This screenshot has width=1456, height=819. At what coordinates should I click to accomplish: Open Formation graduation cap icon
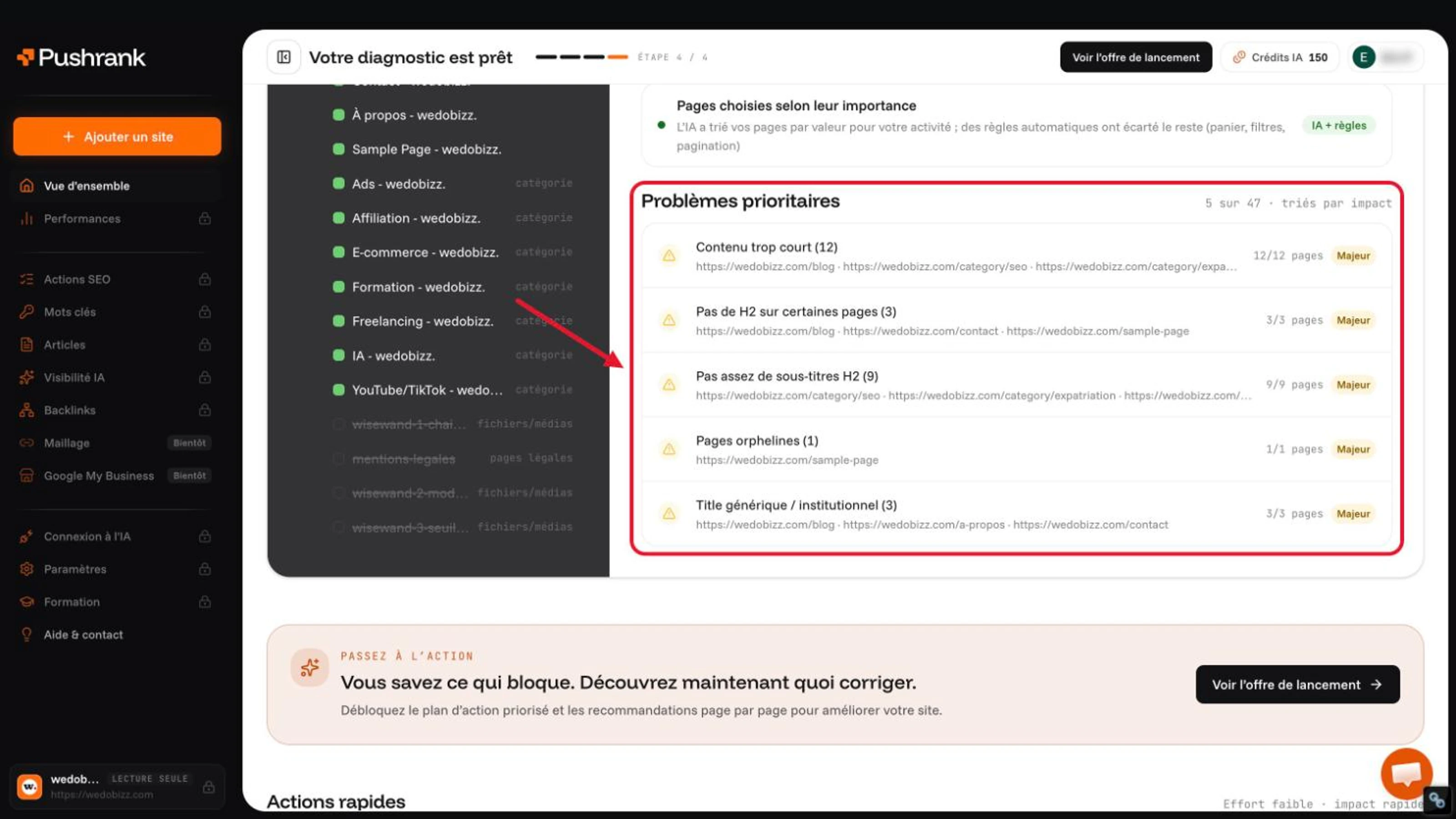coord(26,602)
